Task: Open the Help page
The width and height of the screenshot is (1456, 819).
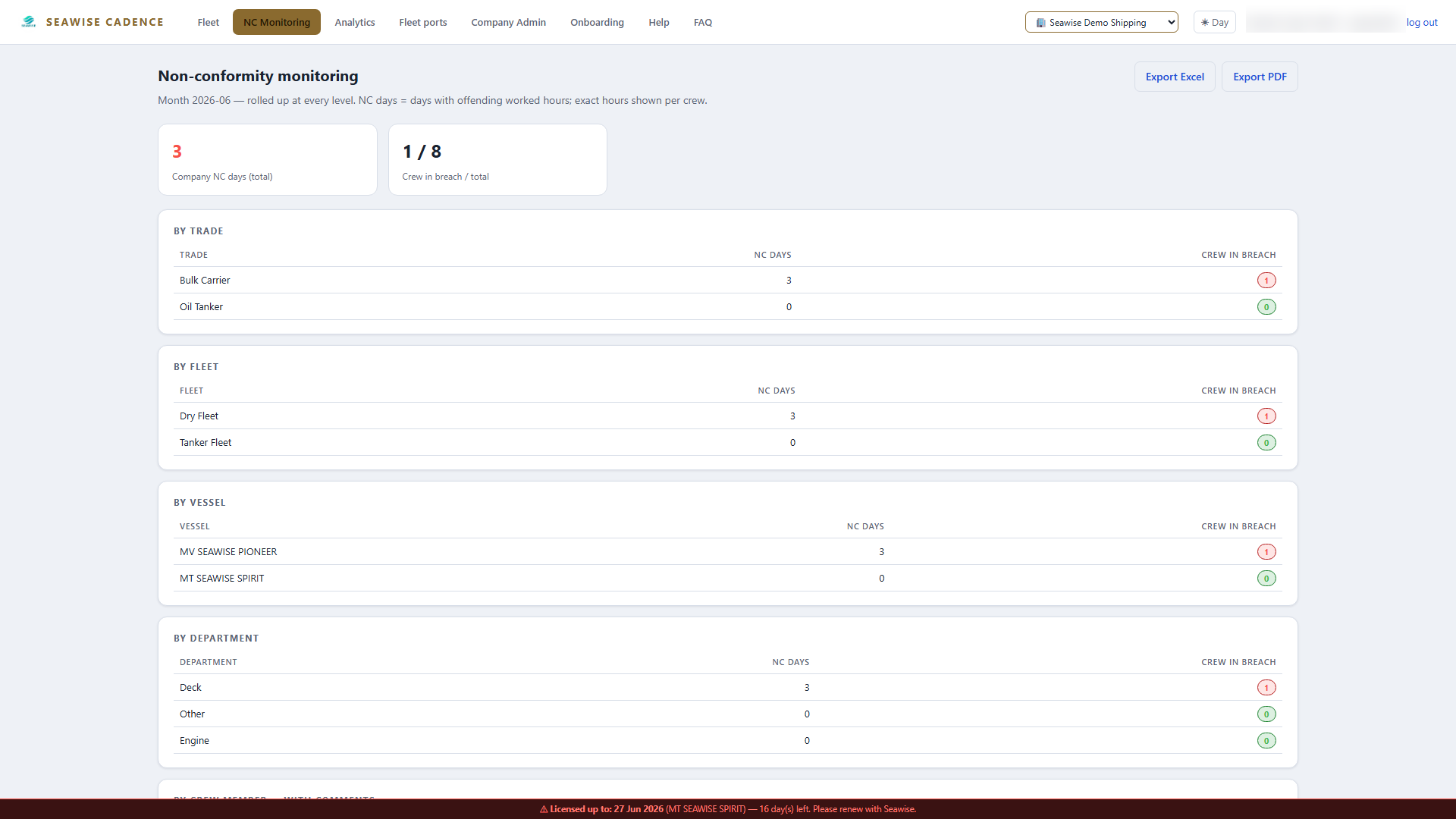Action: 658,22
